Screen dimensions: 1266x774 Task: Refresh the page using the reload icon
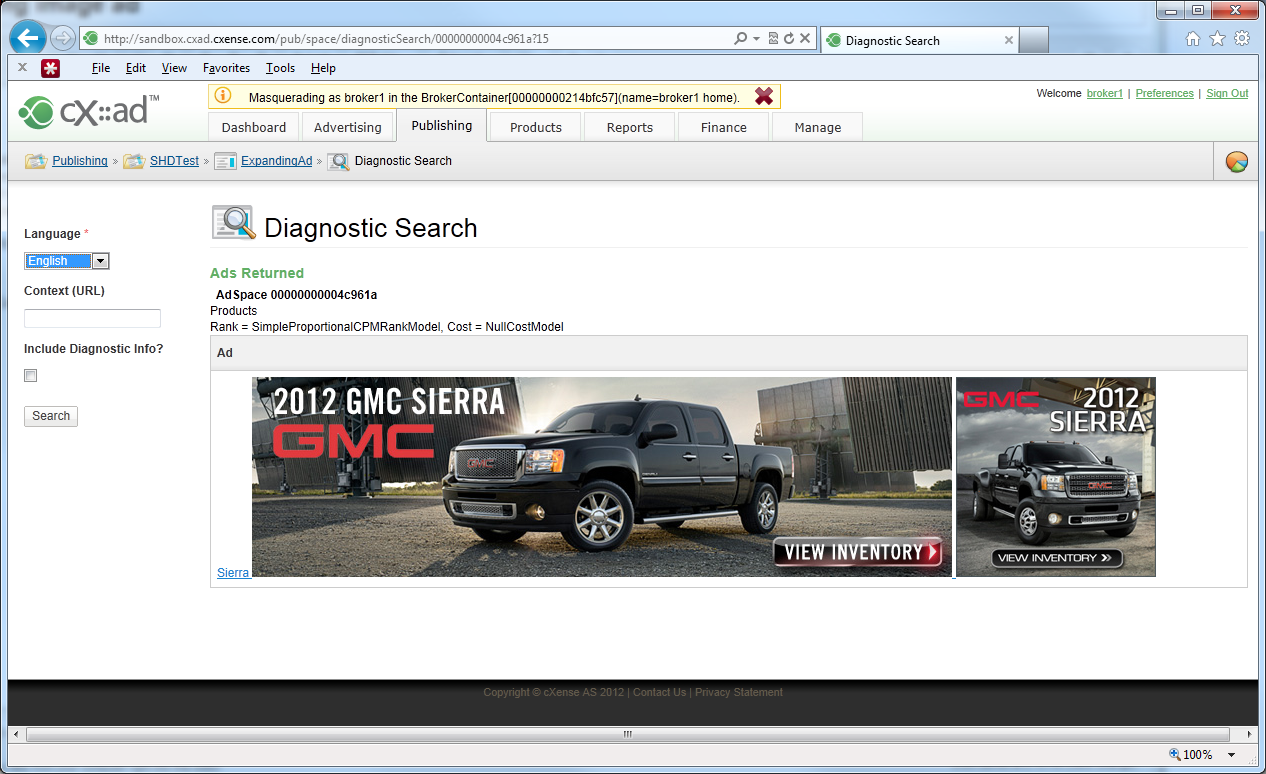coord(789,39)
